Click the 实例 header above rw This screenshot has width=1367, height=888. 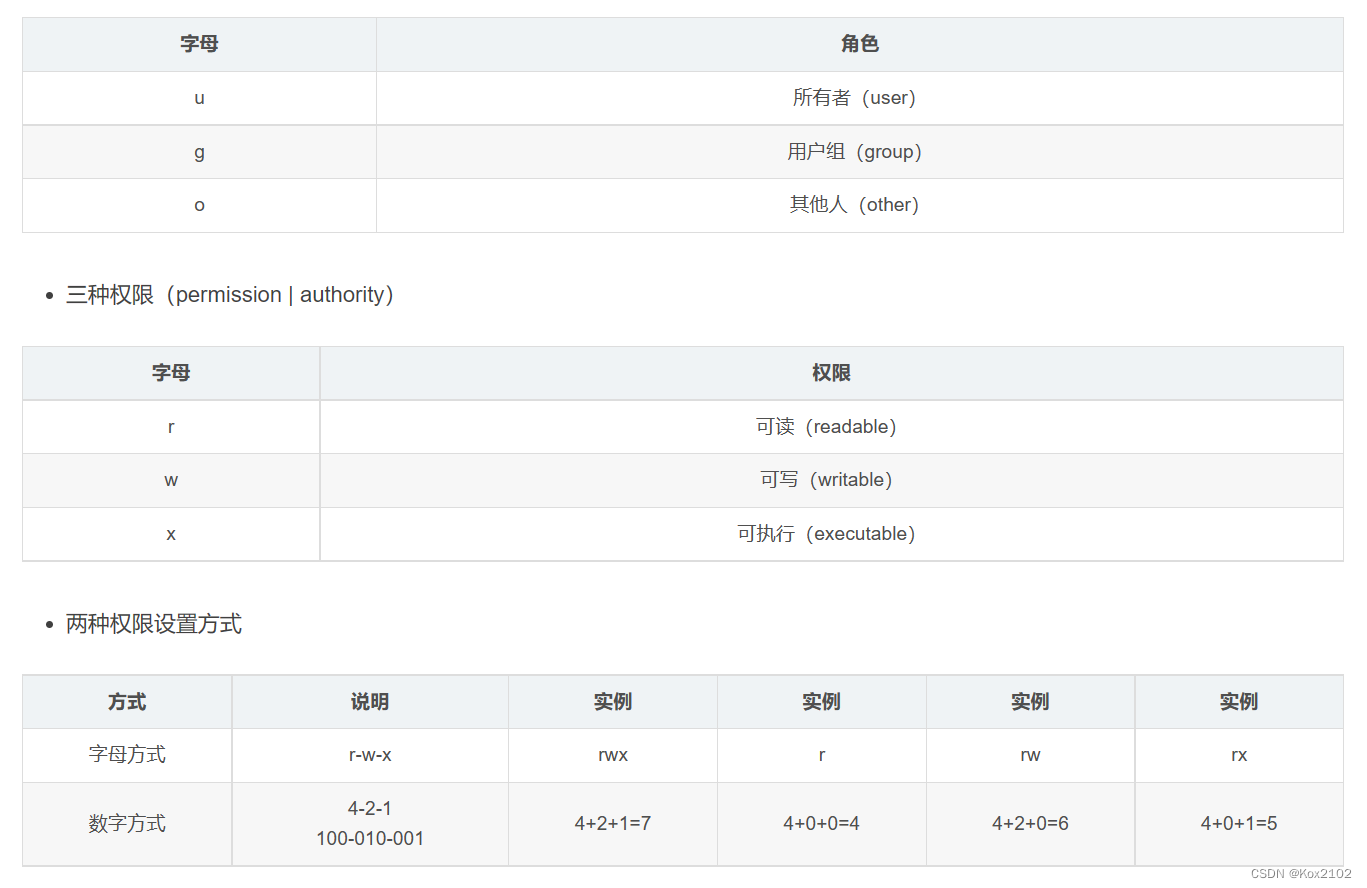coord(1030,702)
